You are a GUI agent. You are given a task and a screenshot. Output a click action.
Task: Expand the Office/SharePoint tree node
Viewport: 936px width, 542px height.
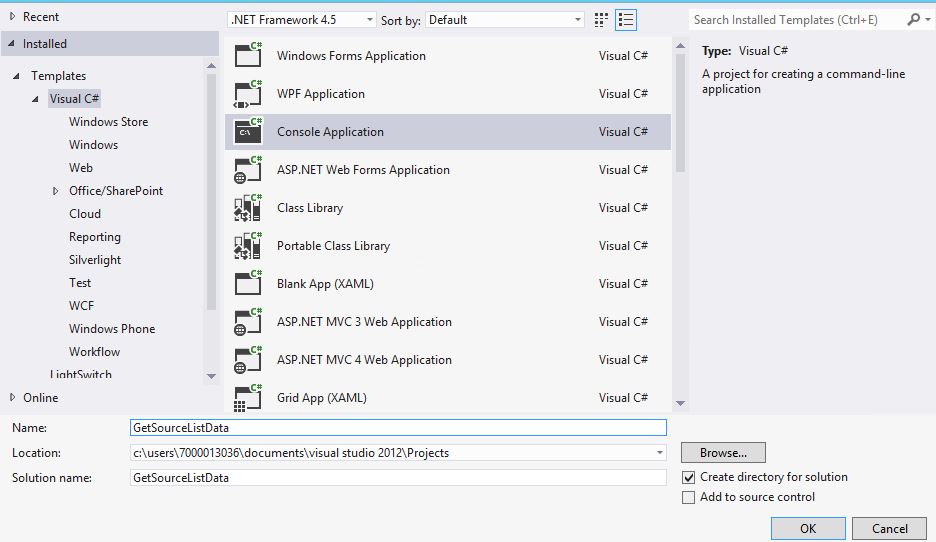pos(56,191)
